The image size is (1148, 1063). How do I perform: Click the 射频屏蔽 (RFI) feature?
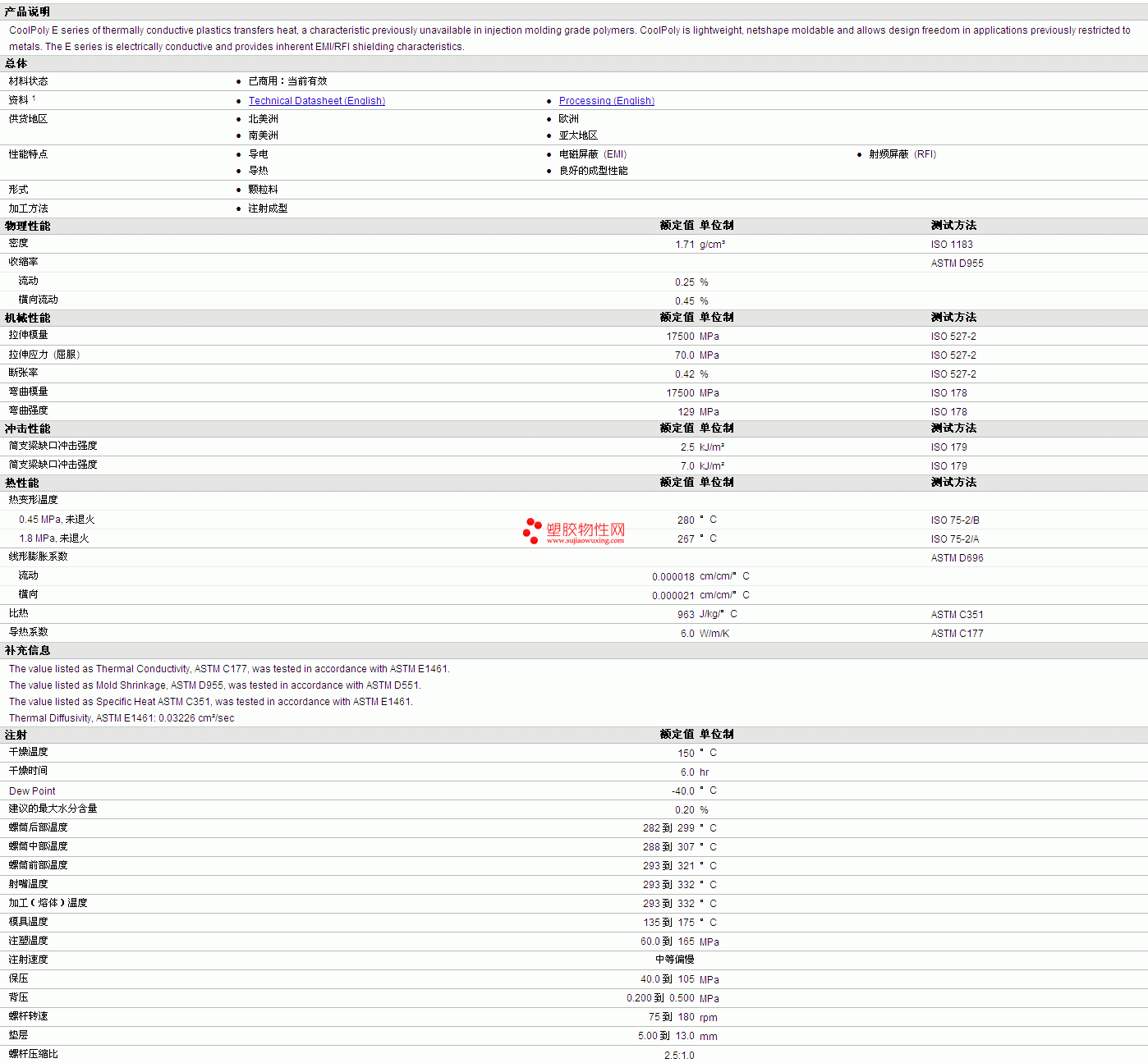coord(903,154)
